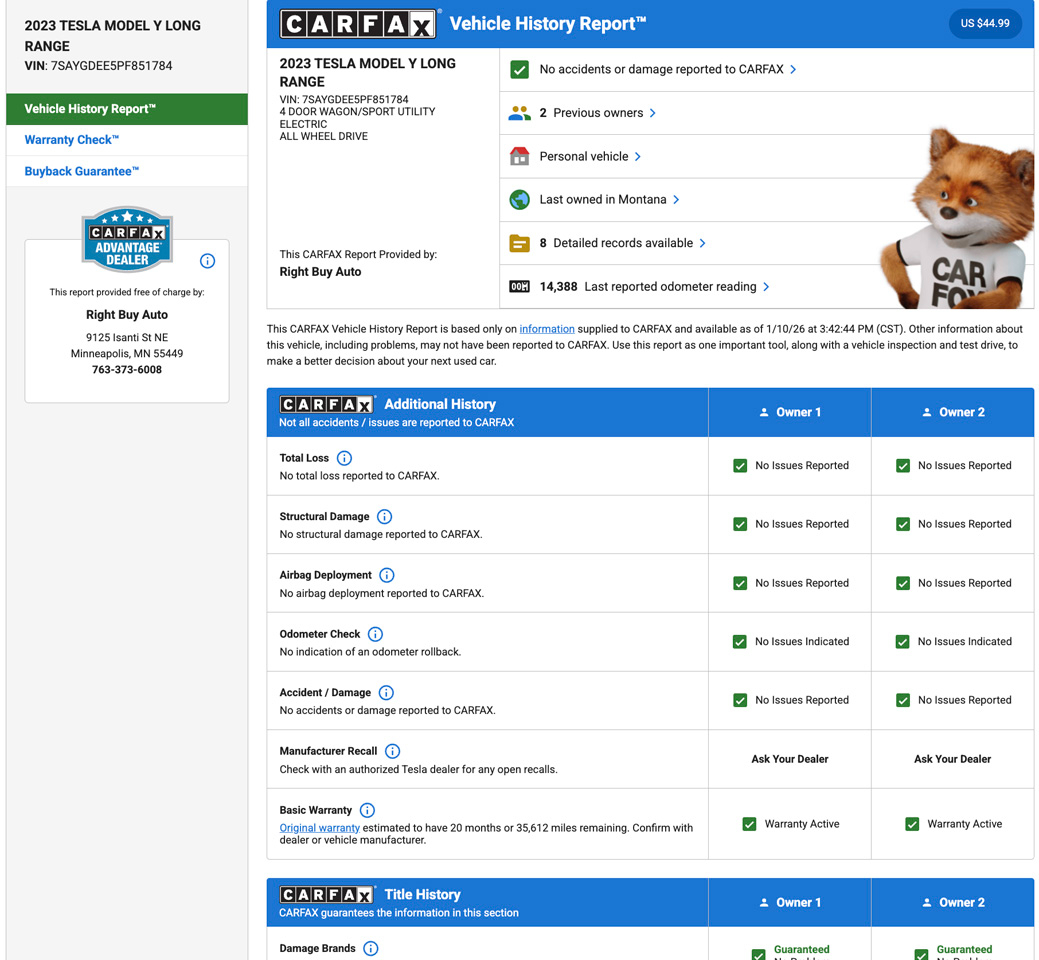The image size is (1039, 960).
Task: Open the Manufacturer Recall info icon
Action: [392, 751]
